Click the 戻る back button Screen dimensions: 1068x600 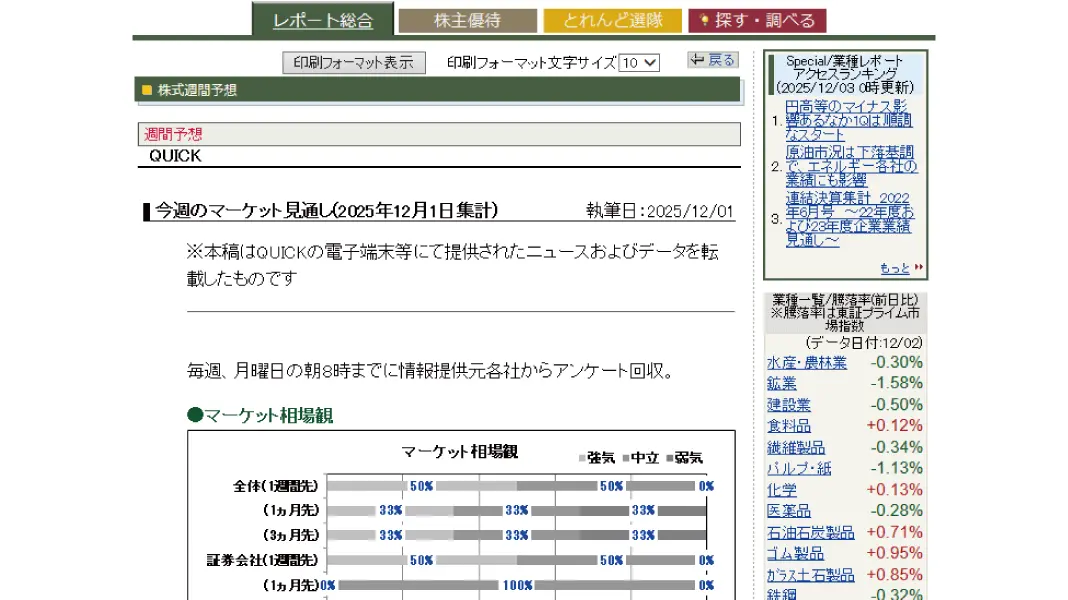coord(712,60)
